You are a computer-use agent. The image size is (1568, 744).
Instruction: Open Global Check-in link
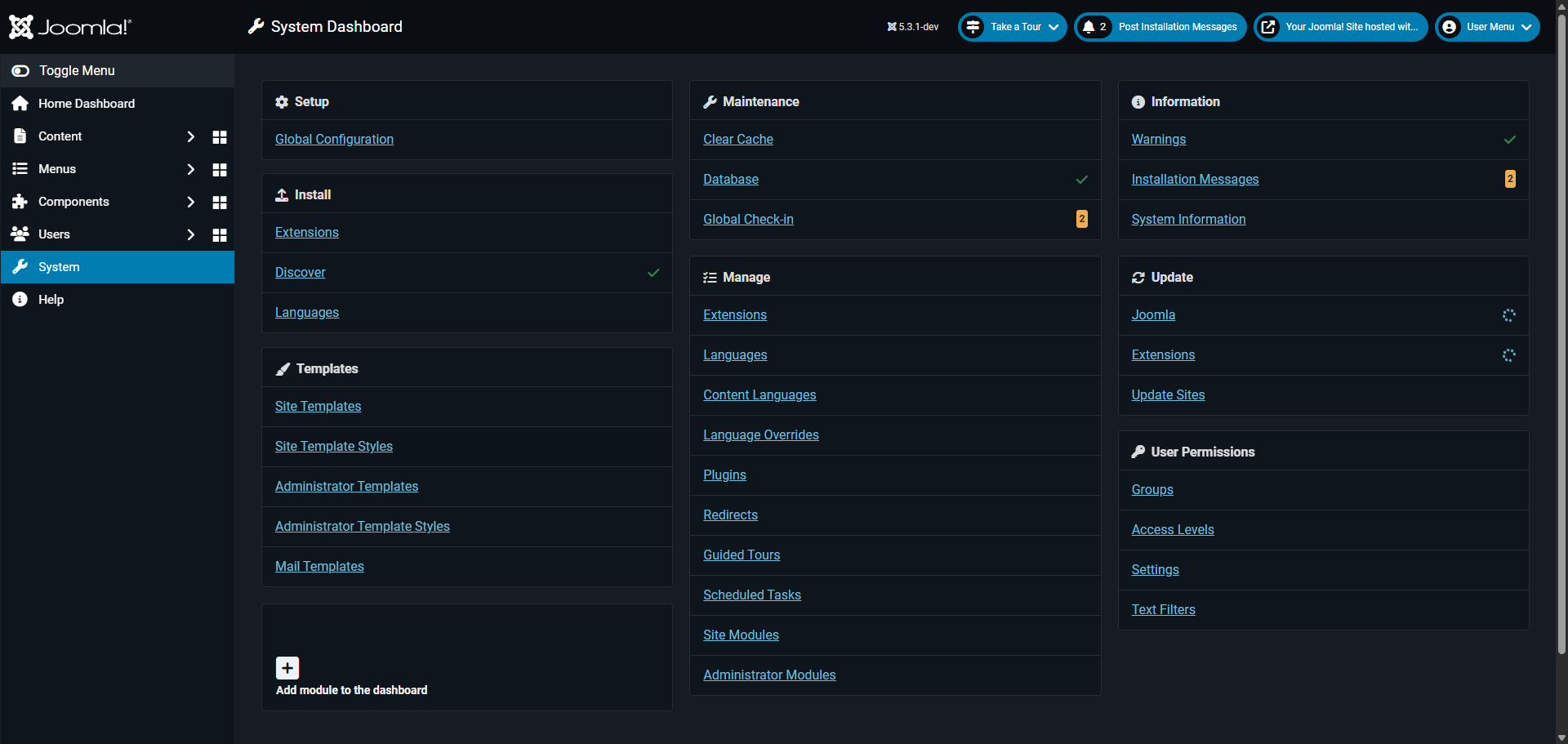click(748, 220)
